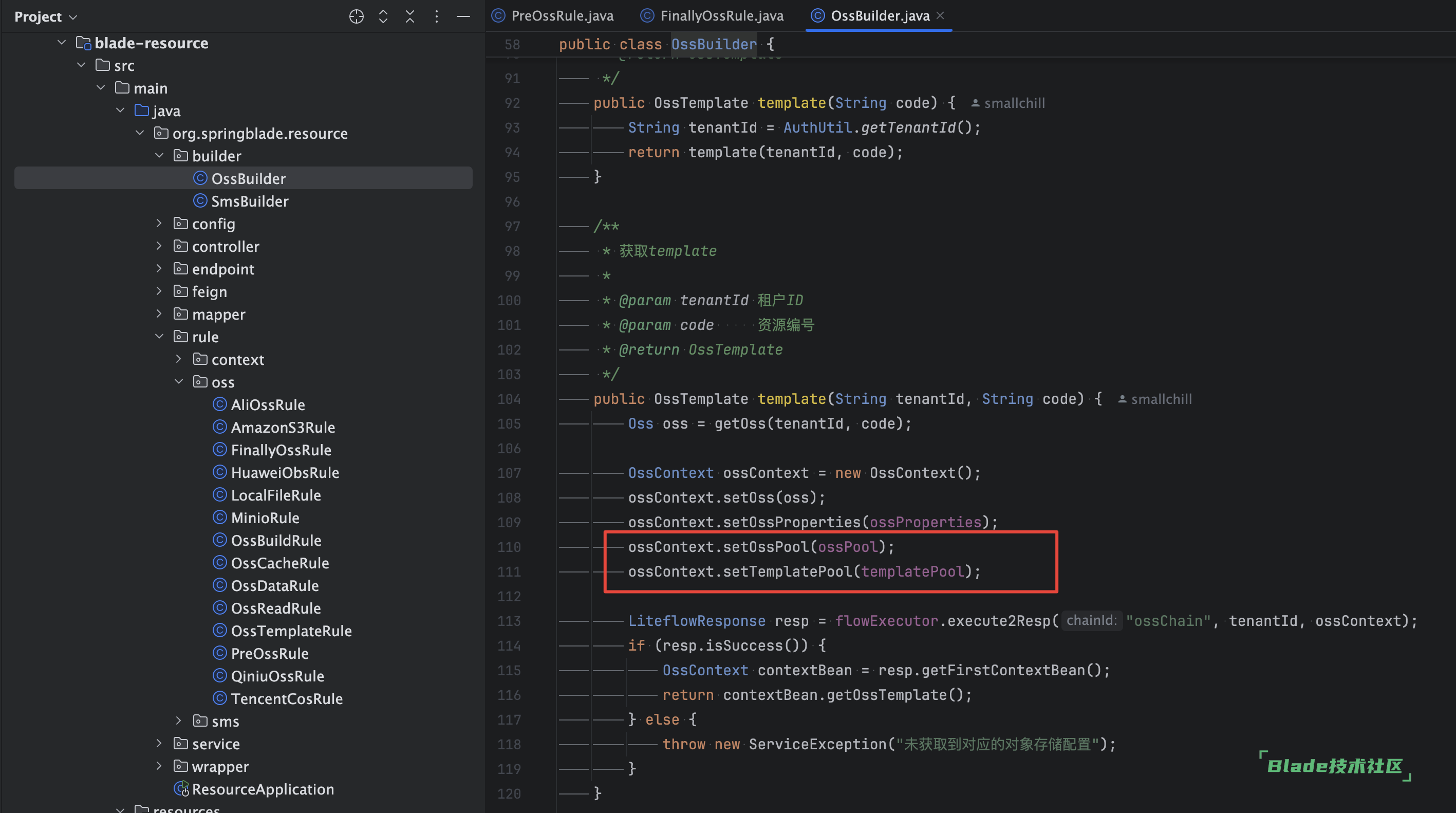The image size is (1456, 813).
Task: Collapse the java source folder
Action: [120, 110]
